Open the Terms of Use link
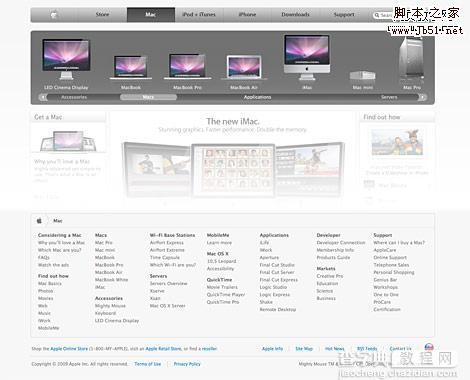470x380 pixels. [148, 364]
